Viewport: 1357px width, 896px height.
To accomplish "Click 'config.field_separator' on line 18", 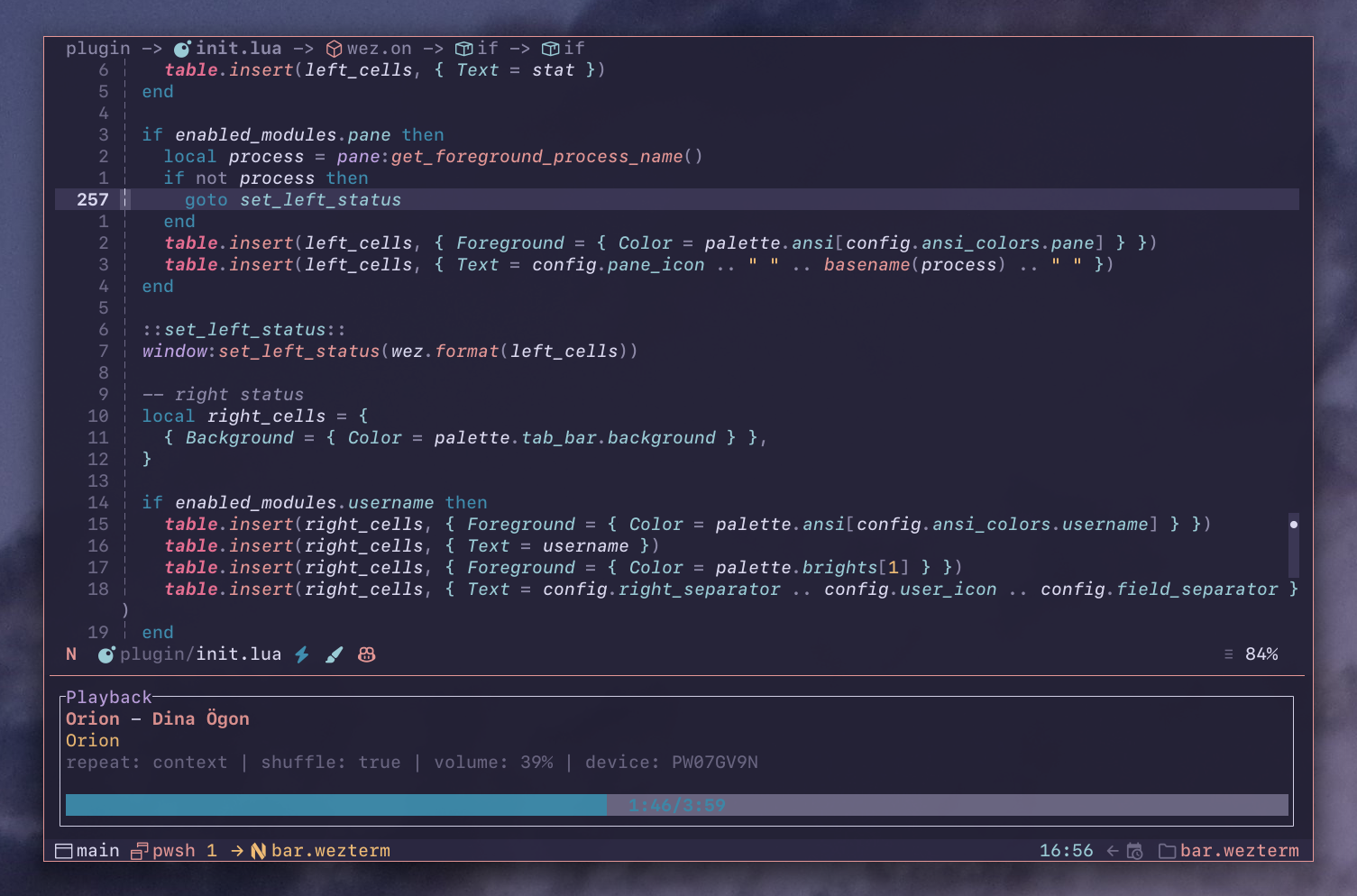I will 1159,590.
